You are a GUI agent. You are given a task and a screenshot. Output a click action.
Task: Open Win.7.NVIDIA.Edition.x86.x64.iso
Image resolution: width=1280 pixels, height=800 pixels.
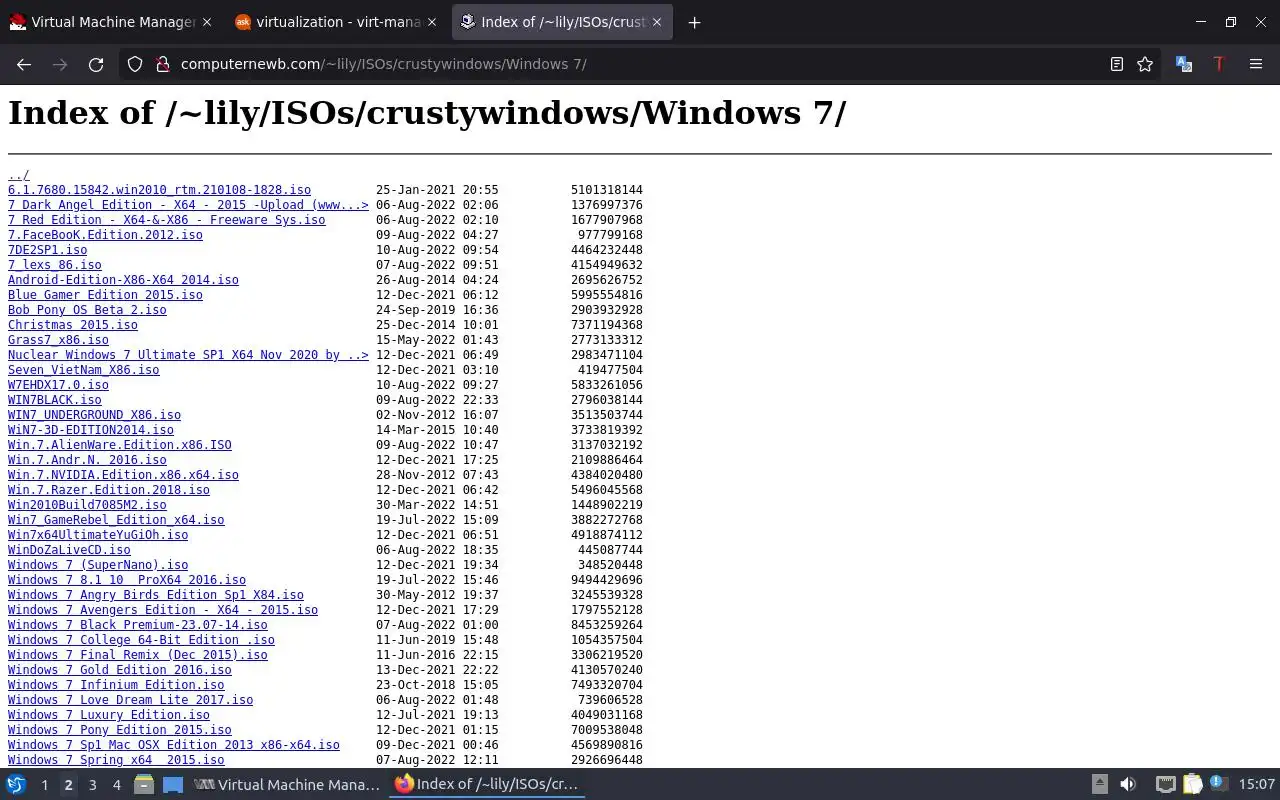pyautogui.click(x=123, y=475)
